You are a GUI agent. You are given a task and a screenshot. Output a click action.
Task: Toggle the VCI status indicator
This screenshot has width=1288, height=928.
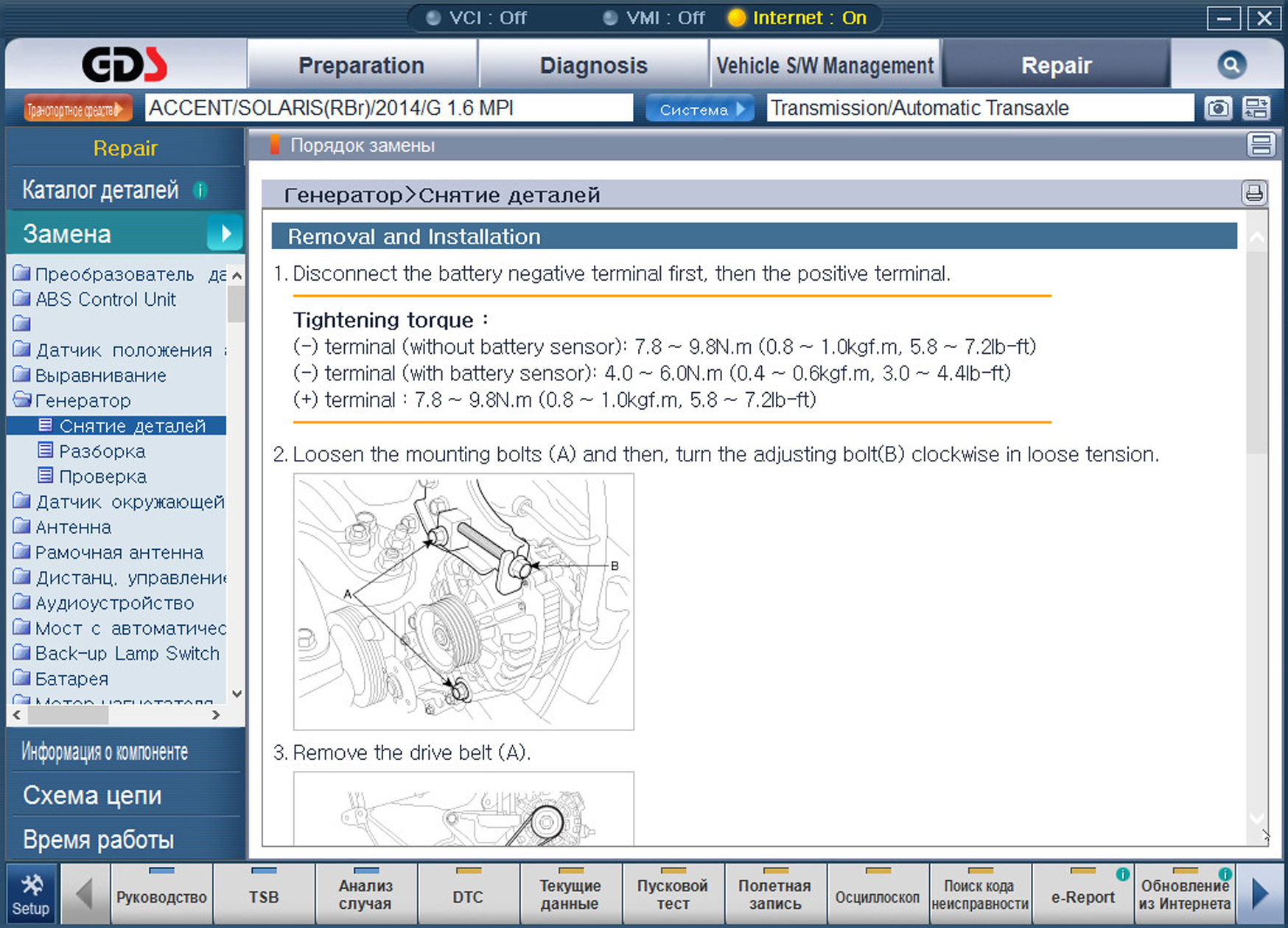pyautogui.click(x=434, y=18)
